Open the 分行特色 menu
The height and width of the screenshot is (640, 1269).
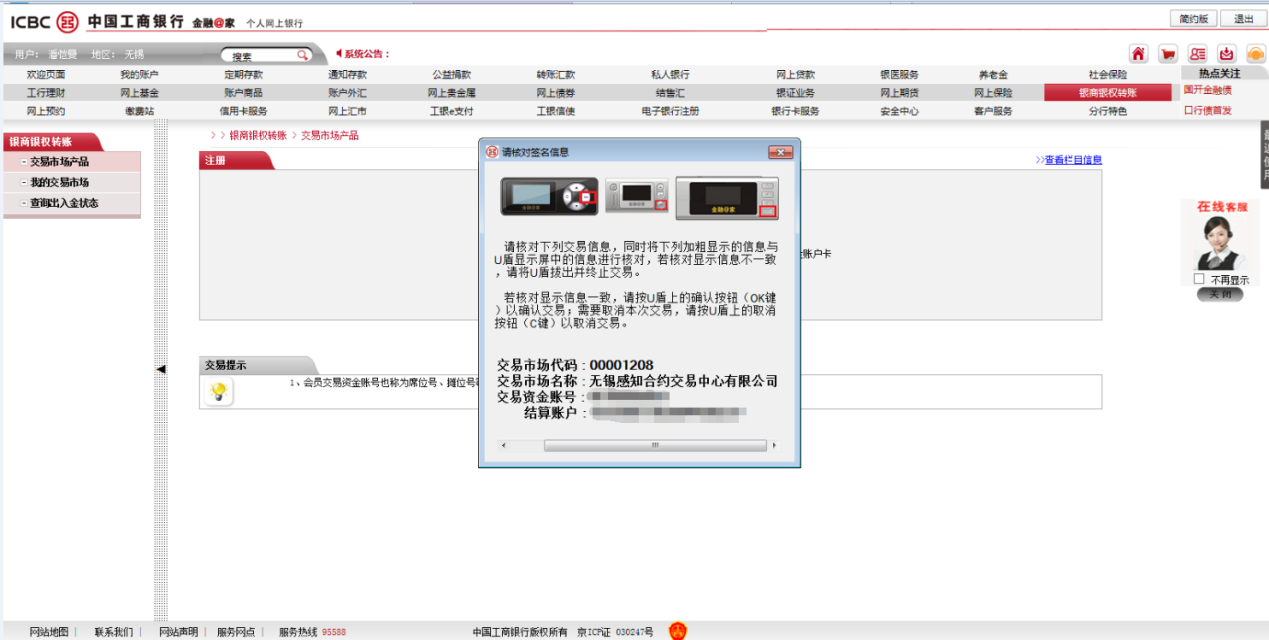click(x=1108, y=111)
